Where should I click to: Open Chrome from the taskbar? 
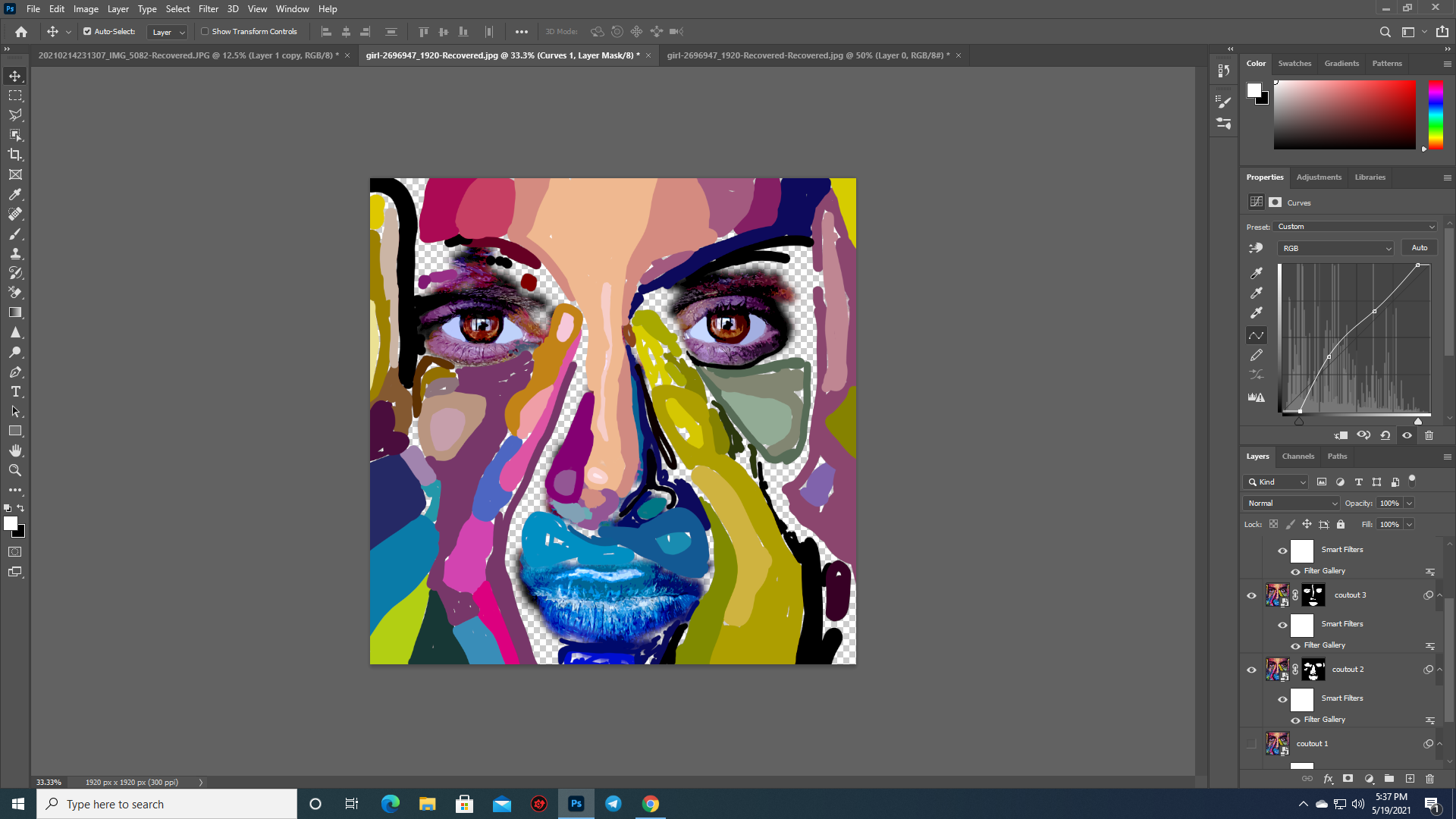[x=651, y=804]
